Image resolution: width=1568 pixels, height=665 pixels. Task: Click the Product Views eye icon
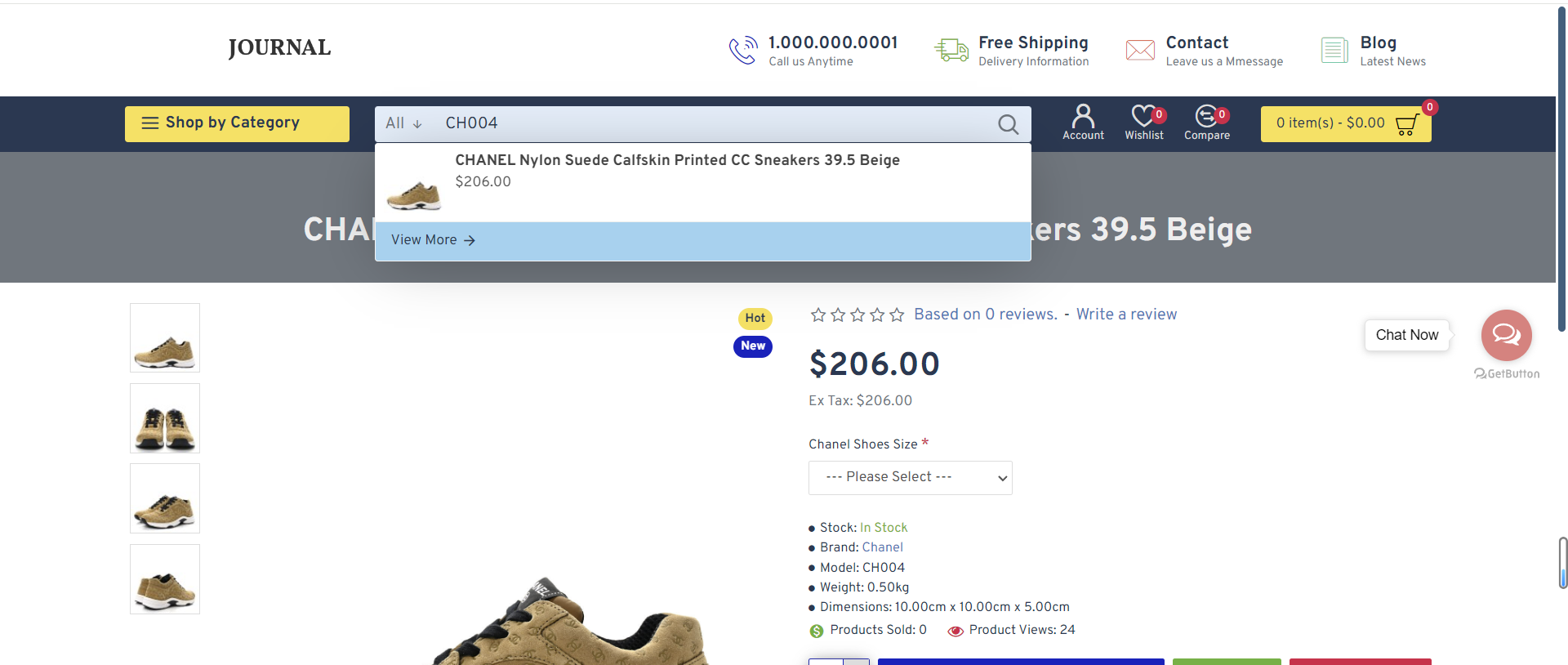pos(955,631)
